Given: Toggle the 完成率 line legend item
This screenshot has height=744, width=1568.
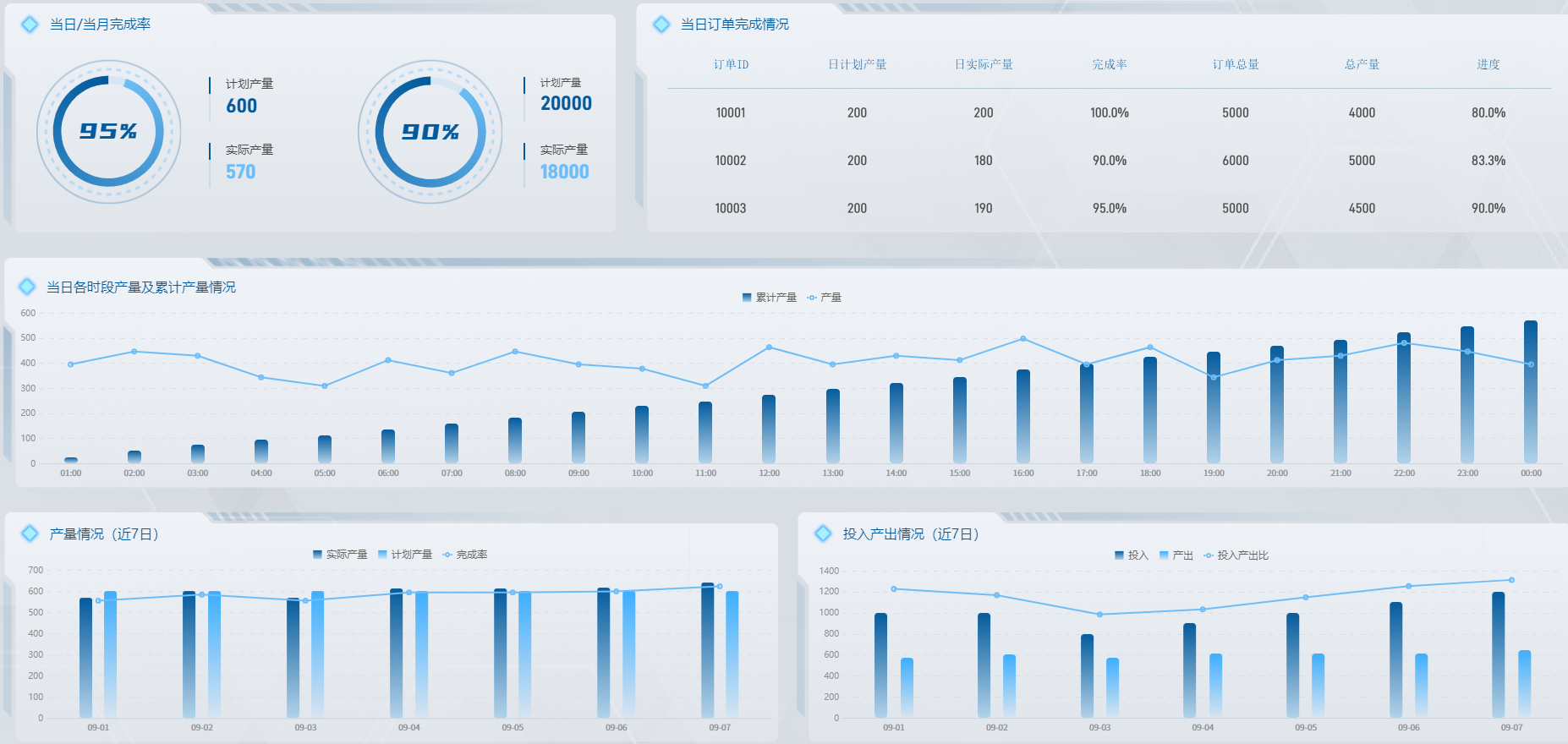Looking at the screenshot, I should 465,555.
